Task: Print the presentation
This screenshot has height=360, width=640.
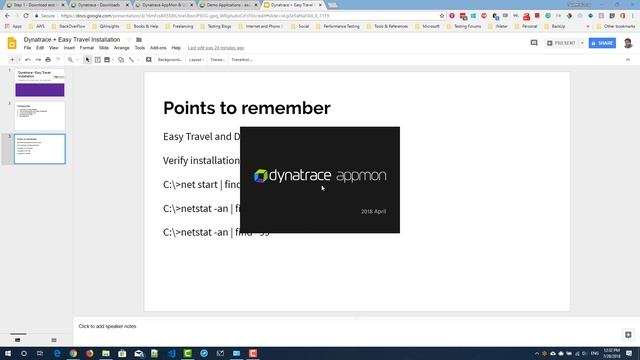Action: tap(48, 60)
